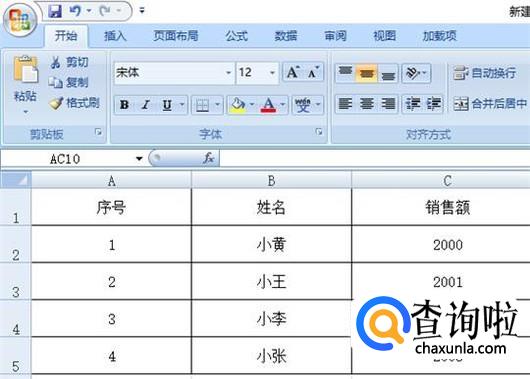Toggle middle vertical alignment button
The image size is (530, 379).
(367, 73)
